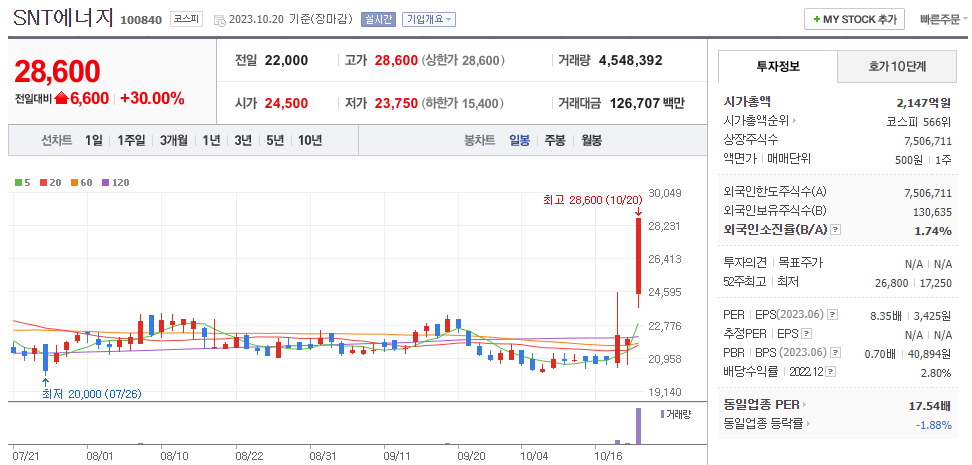Click the 하한가 15,400 limit text
972x465 pixels.
(462, 104)
